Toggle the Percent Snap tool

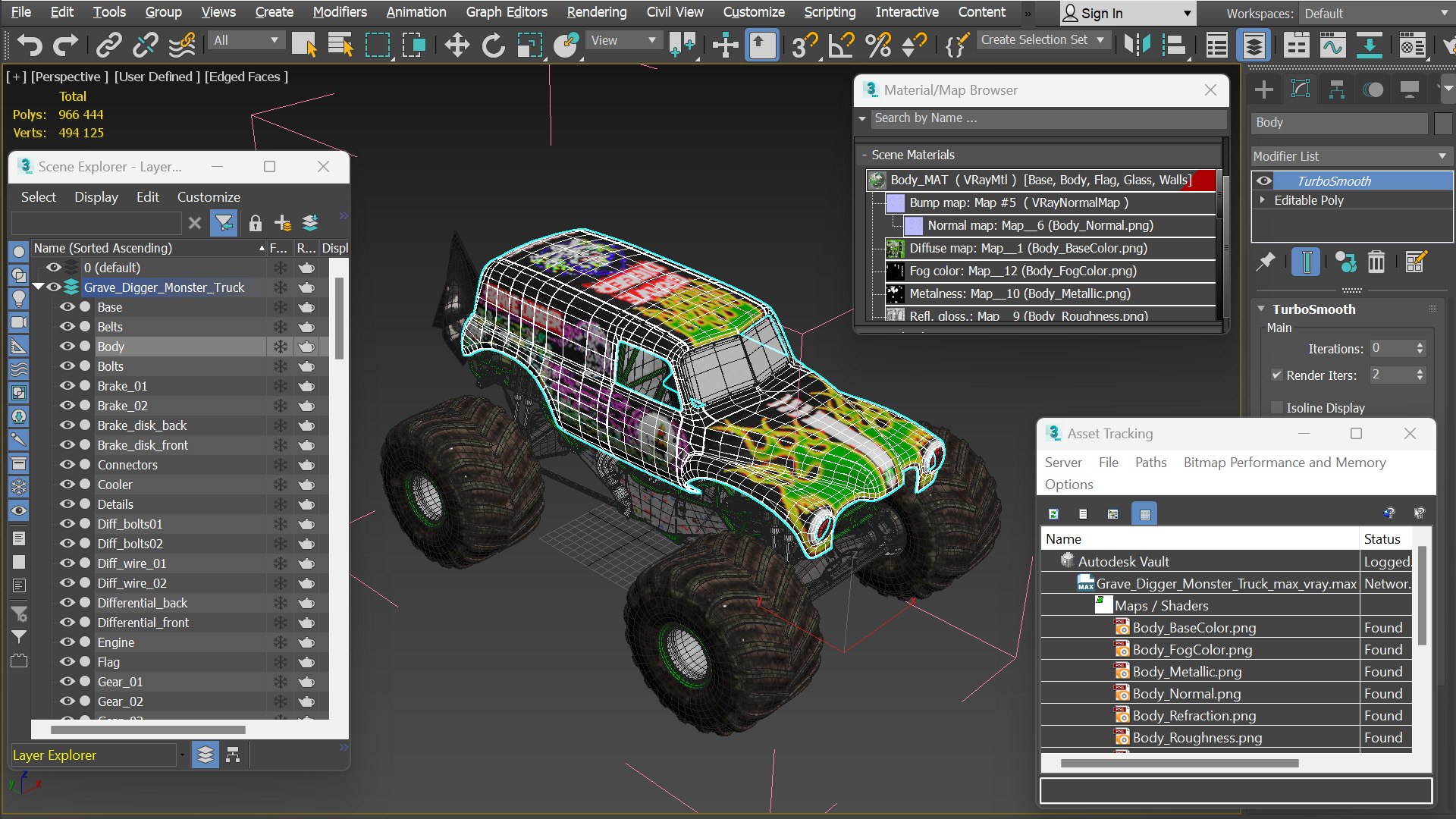(x=878, y=45)
